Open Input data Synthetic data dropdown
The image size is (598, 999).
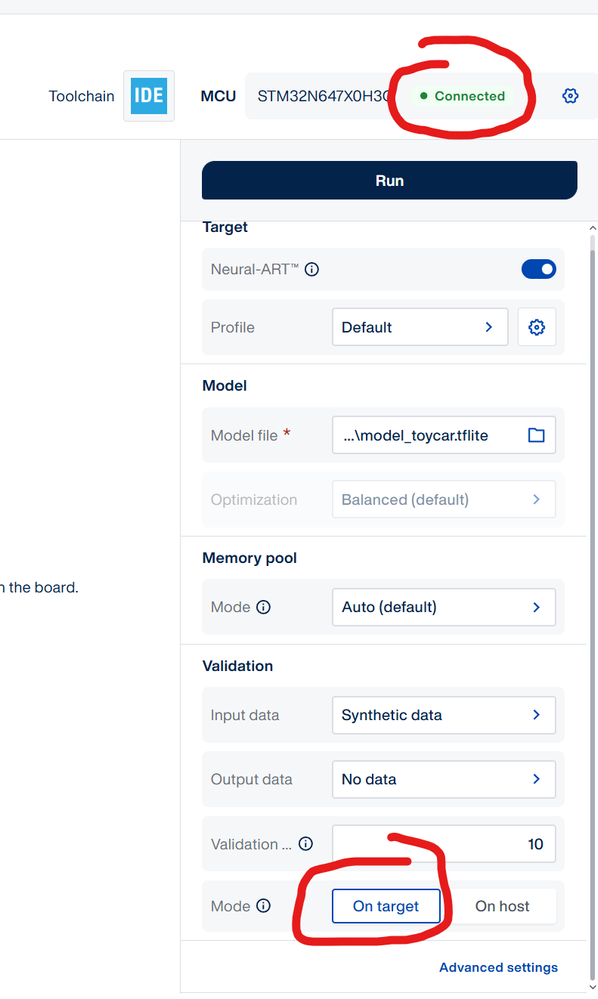[443, 715]
